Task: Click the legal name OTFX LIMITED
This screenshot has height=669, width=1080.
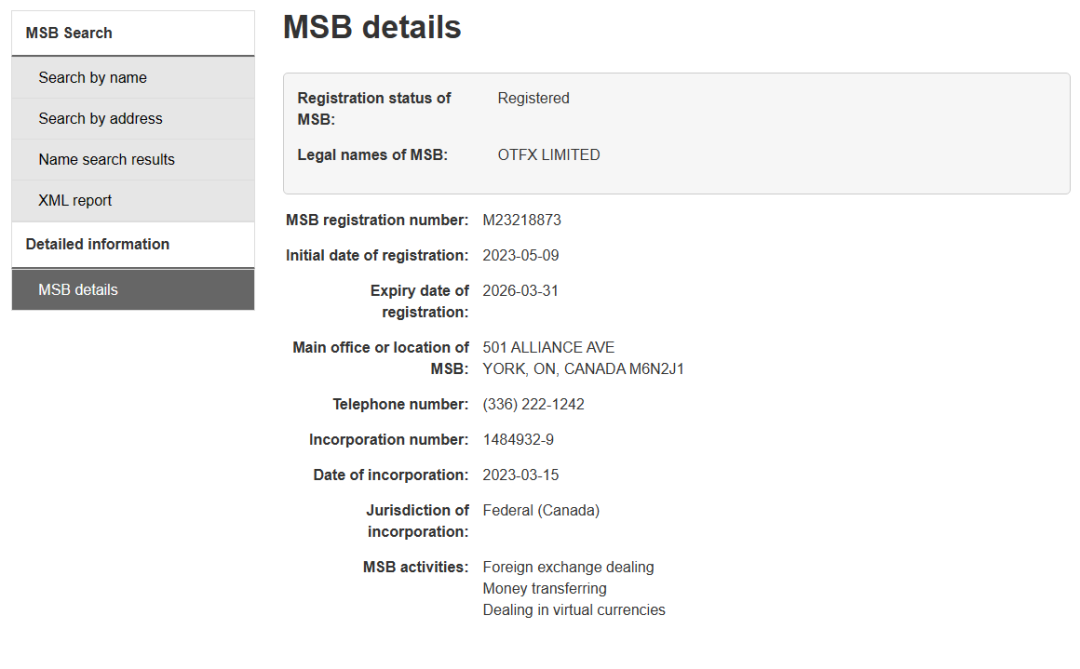Action: pos(549,155)
